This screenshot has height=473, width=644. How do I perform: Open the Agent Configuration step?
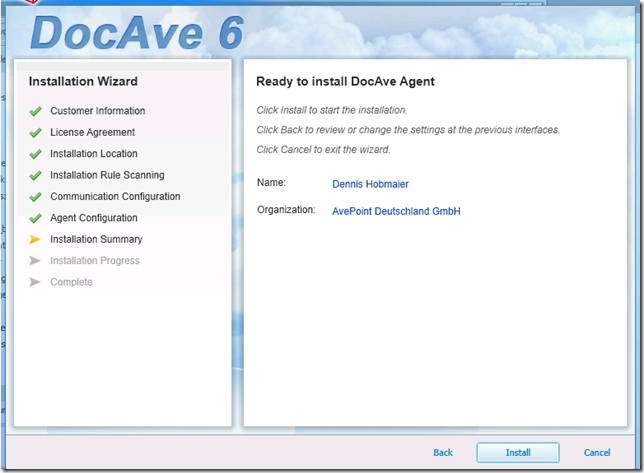click(94, 218)
